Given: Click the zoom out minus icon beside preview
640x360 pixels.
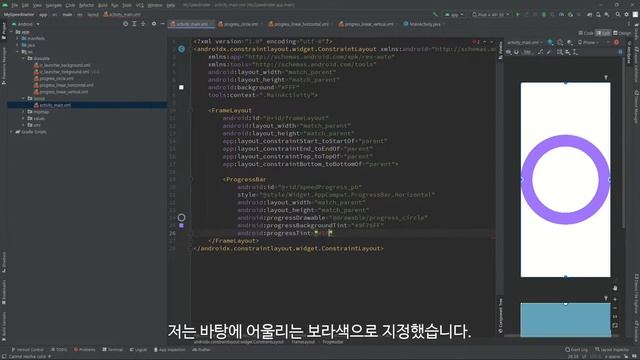Looking at the screenshot, I should (x=615, y=308).
